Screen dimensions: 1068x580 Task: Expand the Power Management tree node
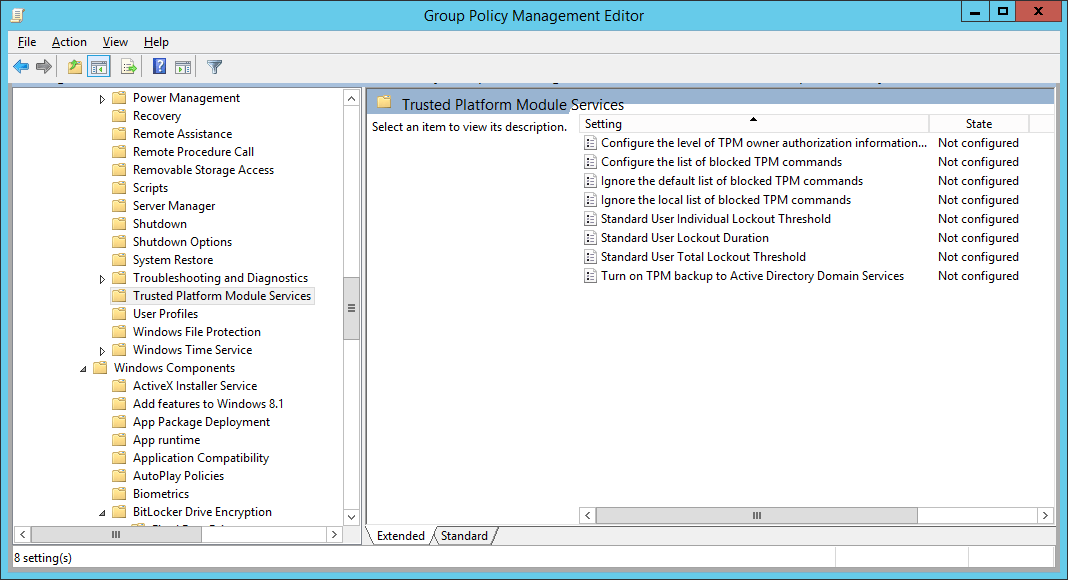(101, 97)
